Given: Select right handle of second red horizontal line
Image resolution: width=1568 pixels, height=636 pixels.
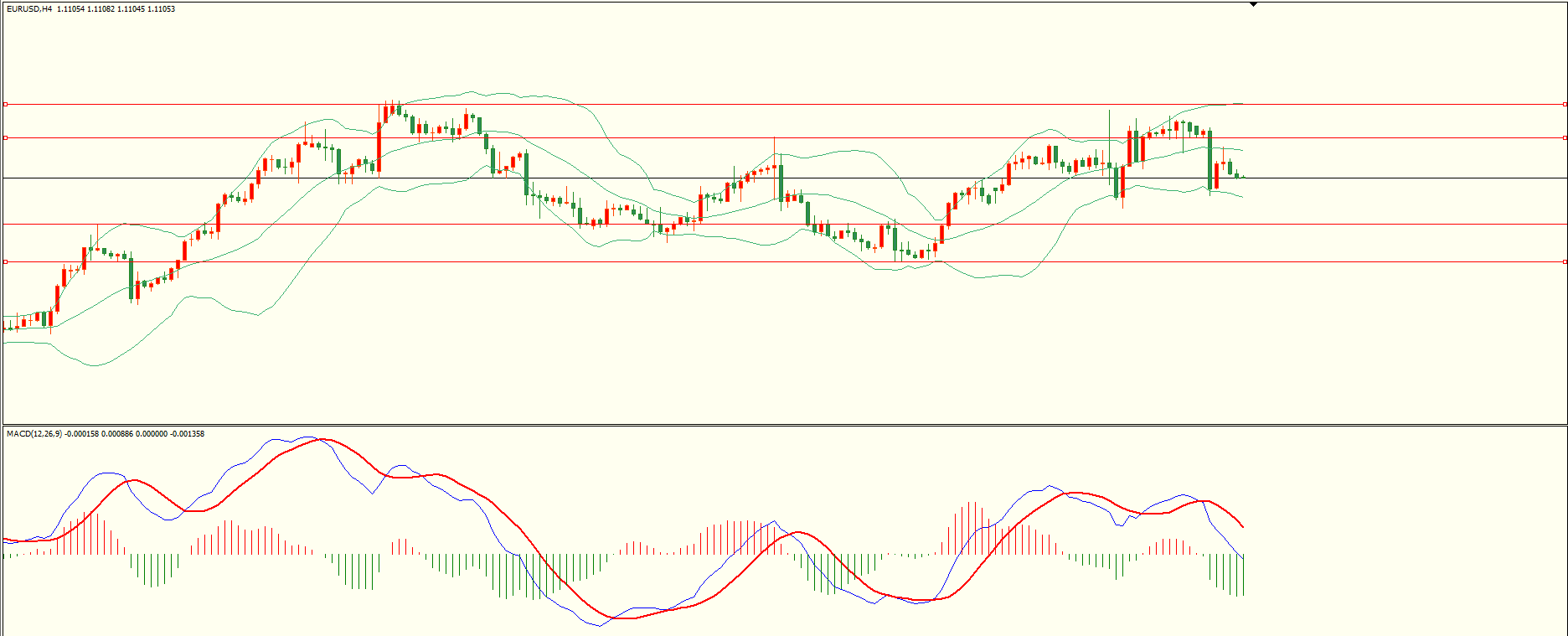Looking at the screenshot, I should click(x=1565, y=137).
